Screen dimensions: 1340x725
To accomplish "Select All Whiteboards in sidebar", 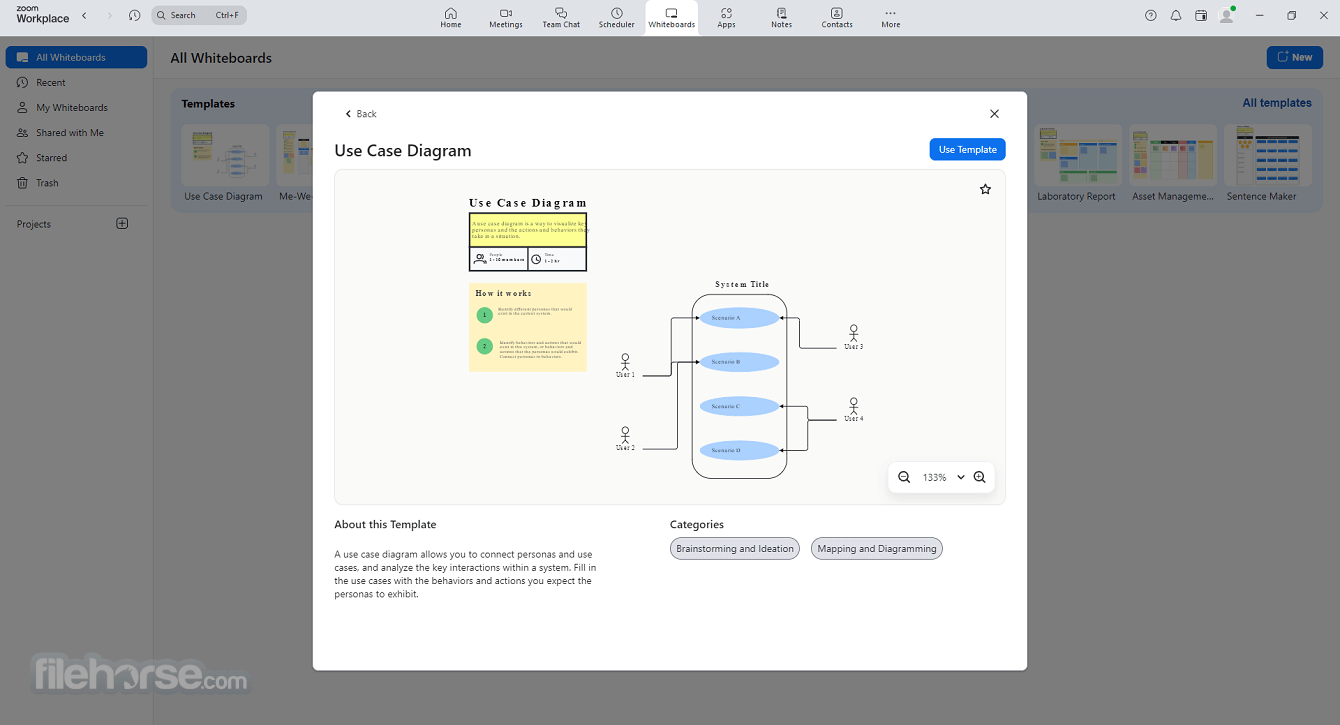I will [x=76, y=57].
